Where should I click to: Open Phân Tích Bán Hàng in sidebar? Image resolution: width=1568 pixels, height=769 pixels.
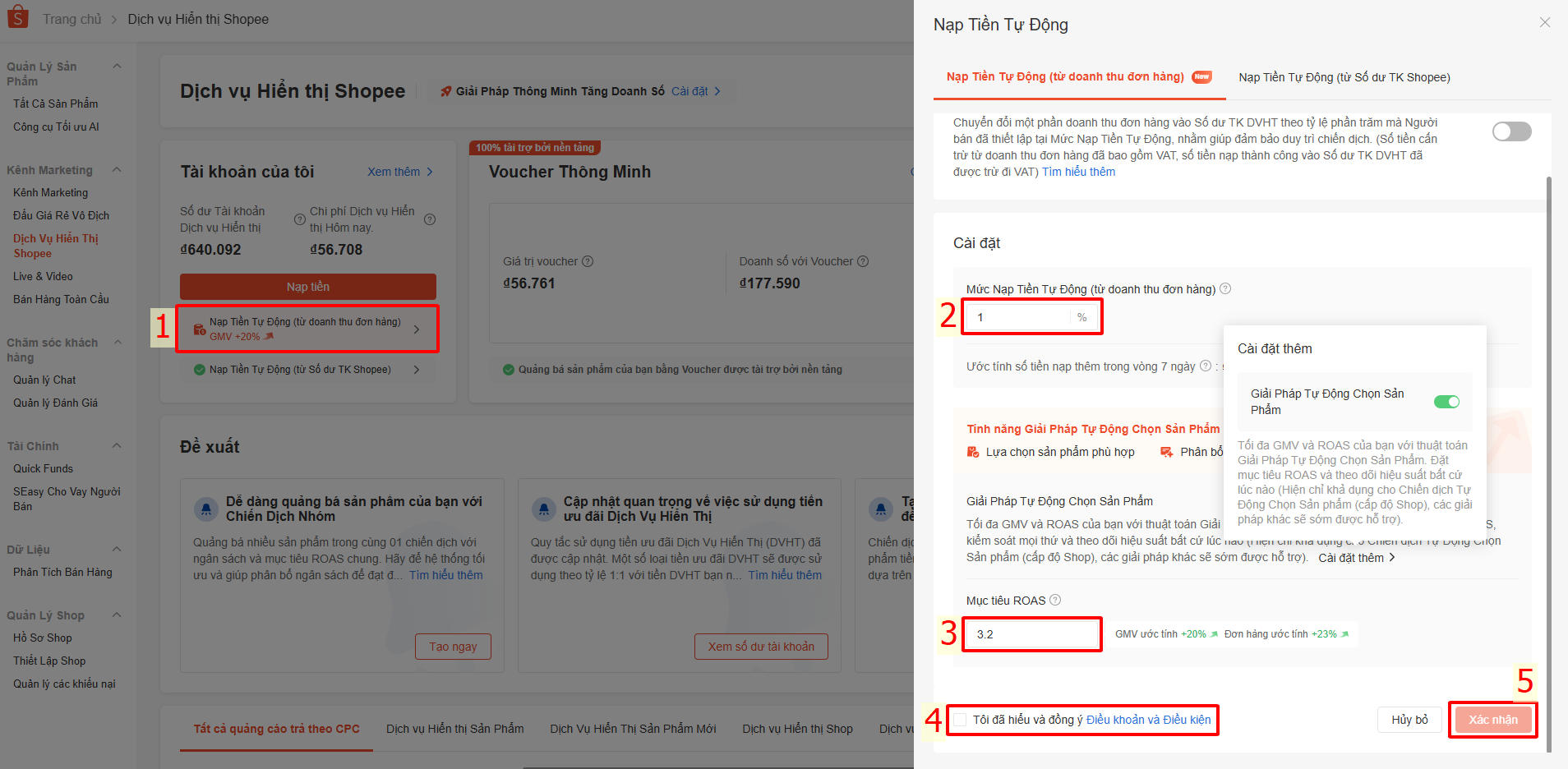62,572
